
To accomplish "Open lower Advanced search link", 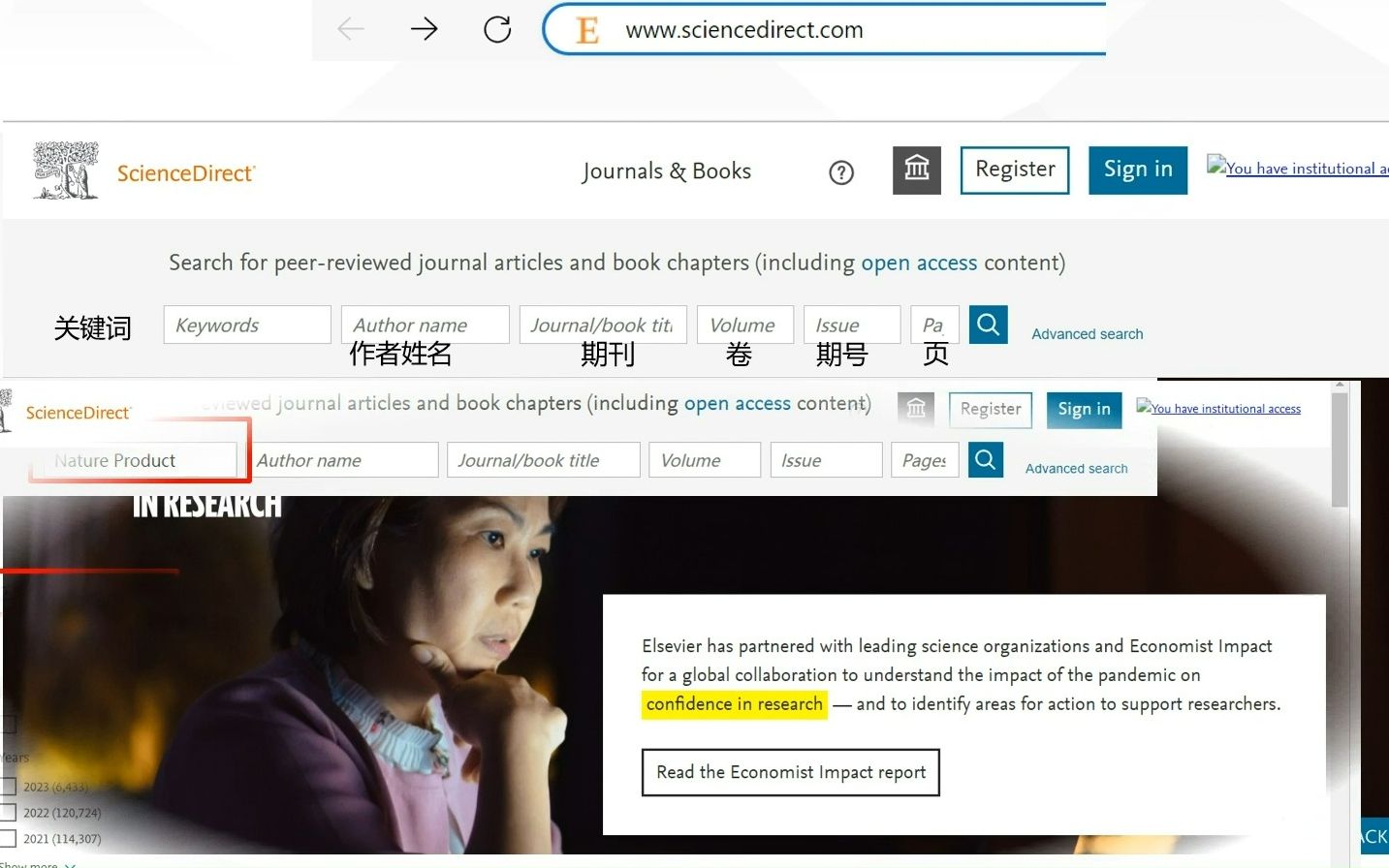I will coord(1077,469).
